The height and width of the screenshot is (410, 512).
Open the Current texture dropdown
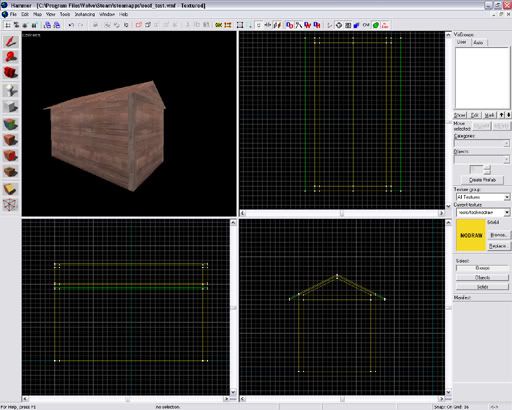[507, 212]
